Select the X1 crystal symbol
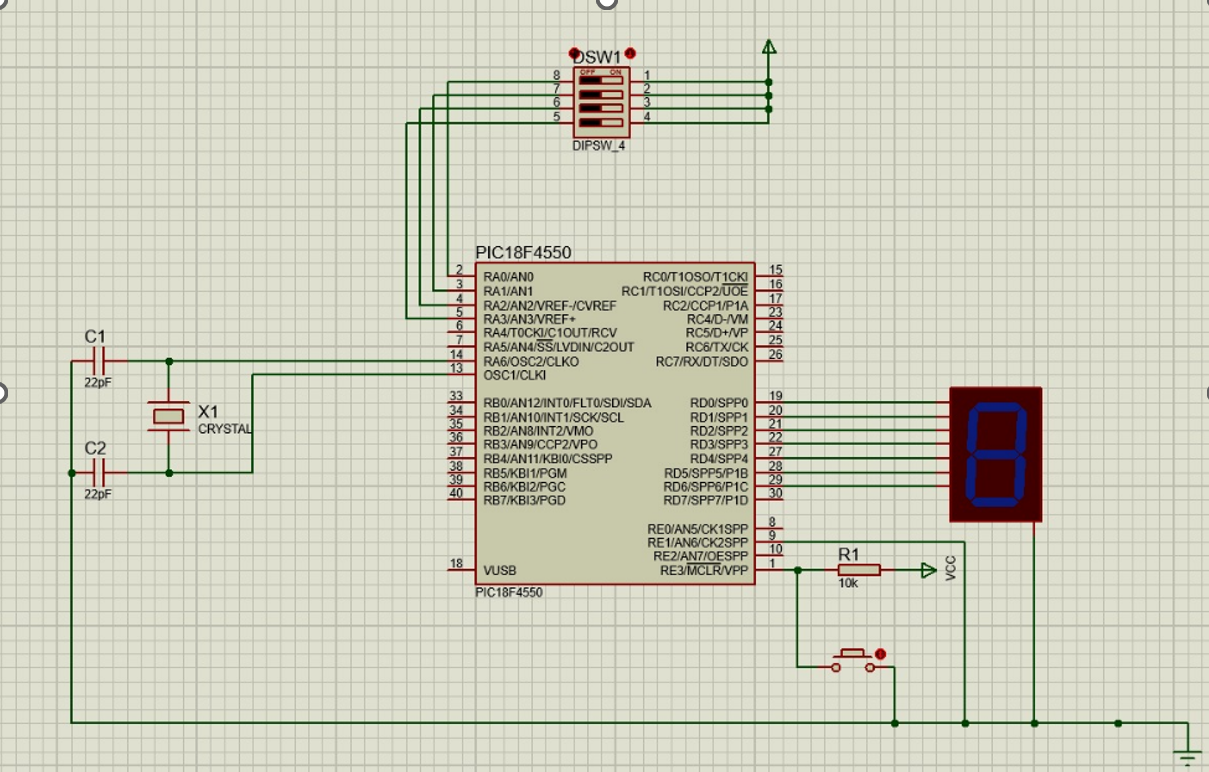 tap(168, 416)
